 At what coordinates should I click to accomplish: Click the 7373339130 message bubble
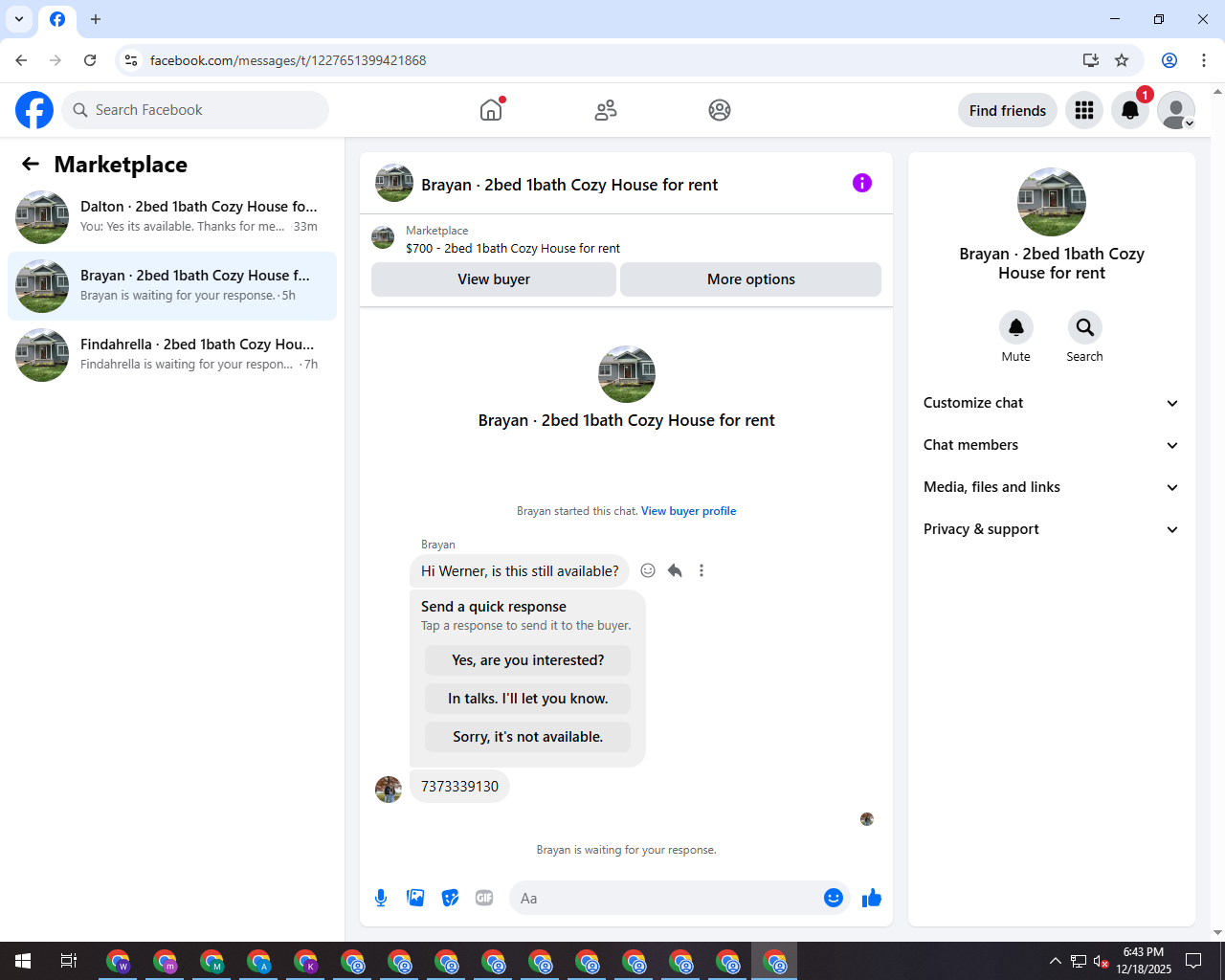[x=460, y=787]
